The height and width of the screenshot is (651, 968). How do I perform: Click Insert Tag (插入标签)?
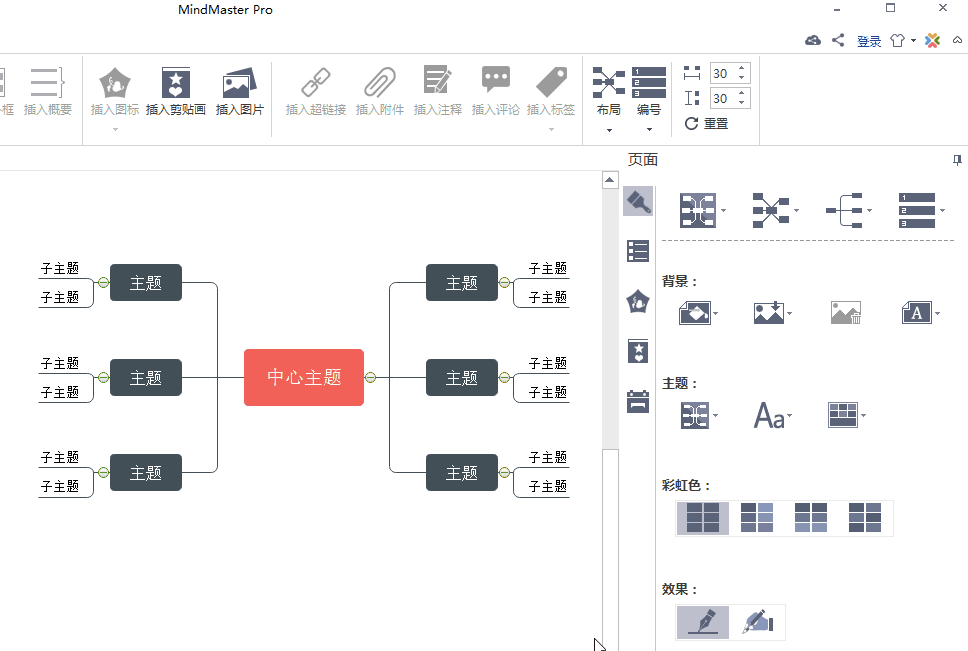point(551,91)
